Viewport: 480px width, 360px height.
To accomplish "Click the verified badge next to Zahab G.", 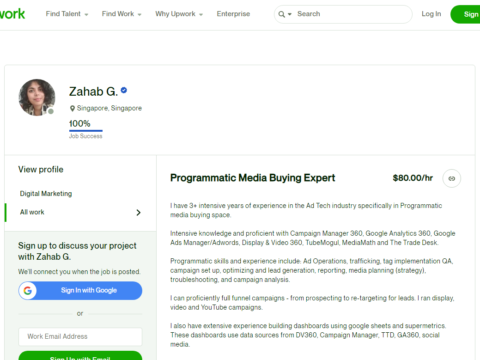I will (x=124, y=90).
